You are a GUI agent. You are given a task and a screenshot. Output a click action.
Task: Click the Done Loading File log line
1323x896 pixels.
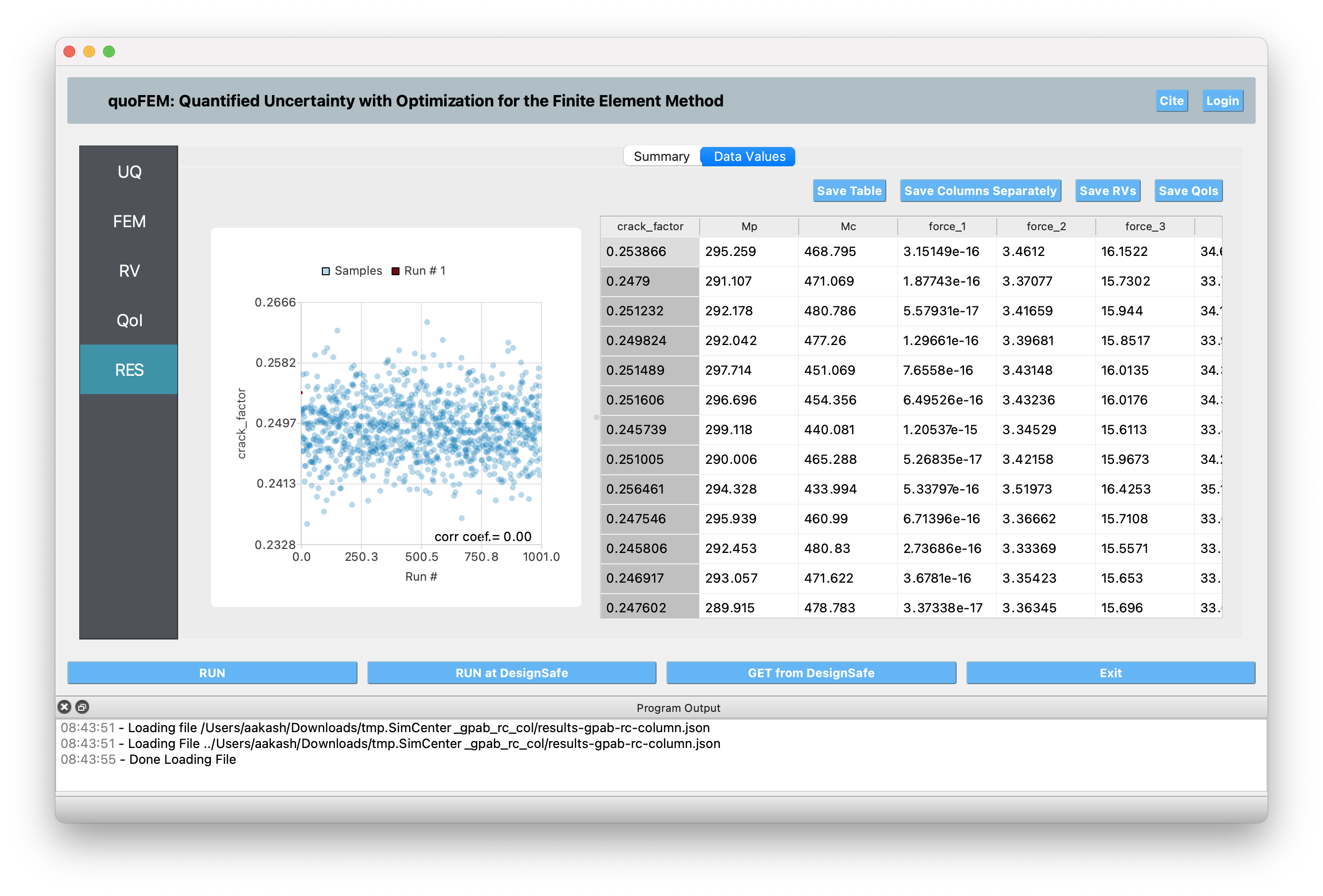(148, 759)
